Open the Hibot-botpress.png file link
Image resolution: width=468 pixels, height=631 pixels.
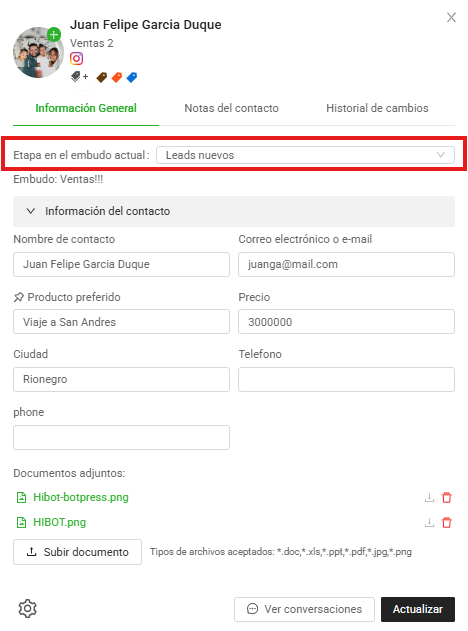[81, 497]
